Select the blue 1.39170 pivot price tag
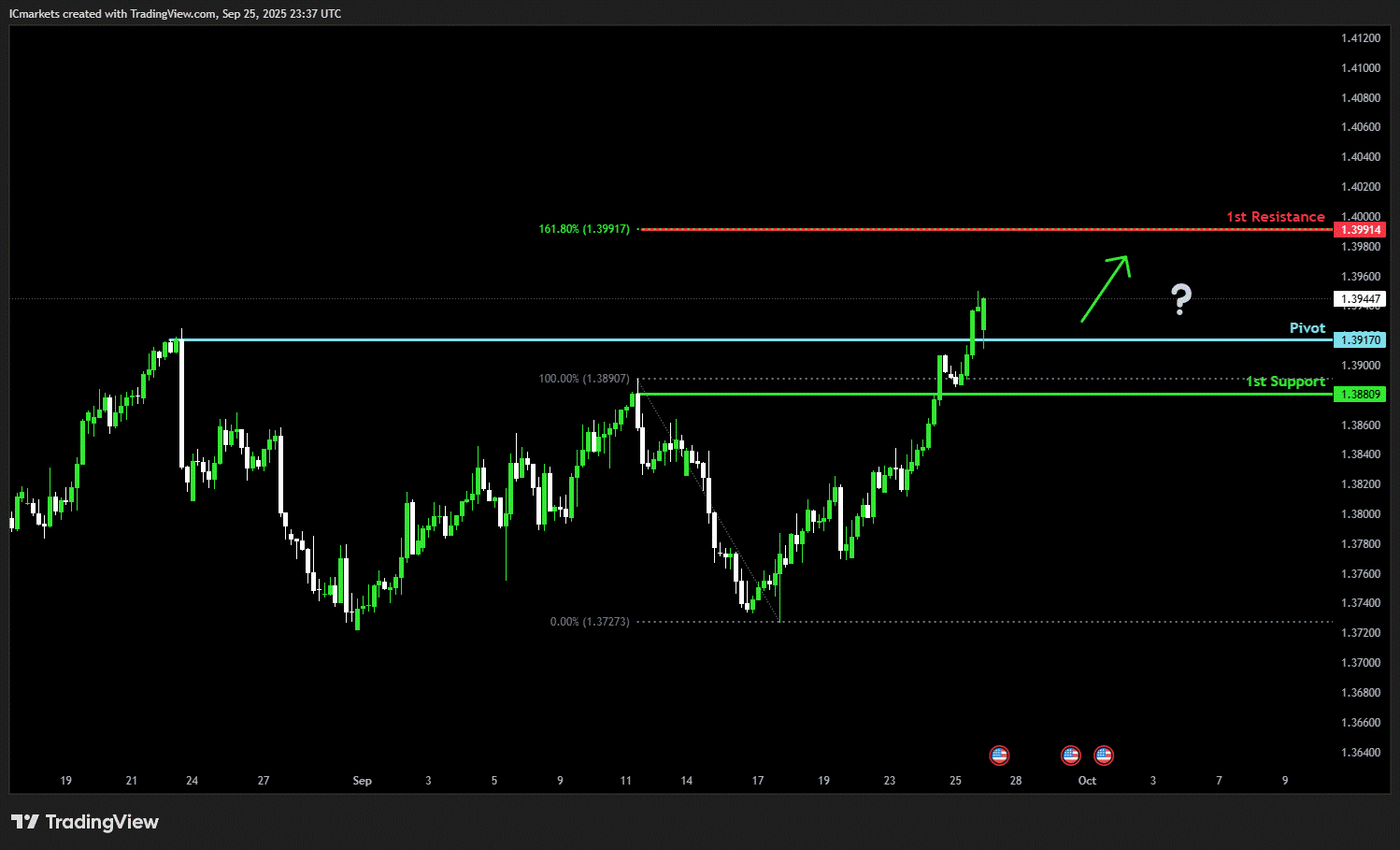The width and height of the screenshot is (1400, 850). point(1360,340)
